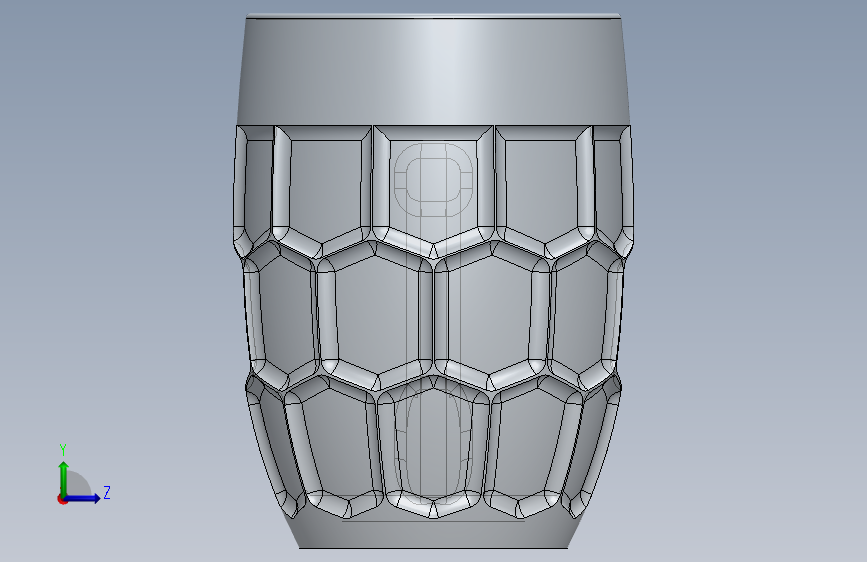
Task: Click the blue Z axis arrow of triad
Action: point(83,498)
